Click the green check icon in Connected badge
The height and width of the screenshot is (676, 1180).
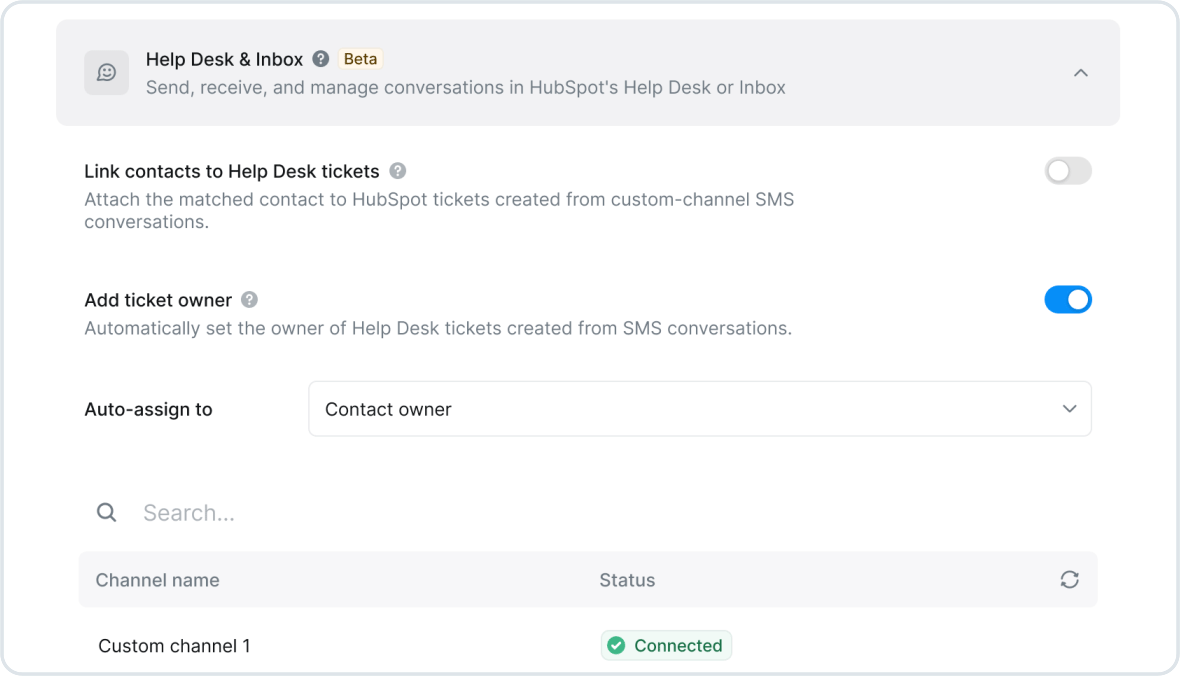point(616,645)
